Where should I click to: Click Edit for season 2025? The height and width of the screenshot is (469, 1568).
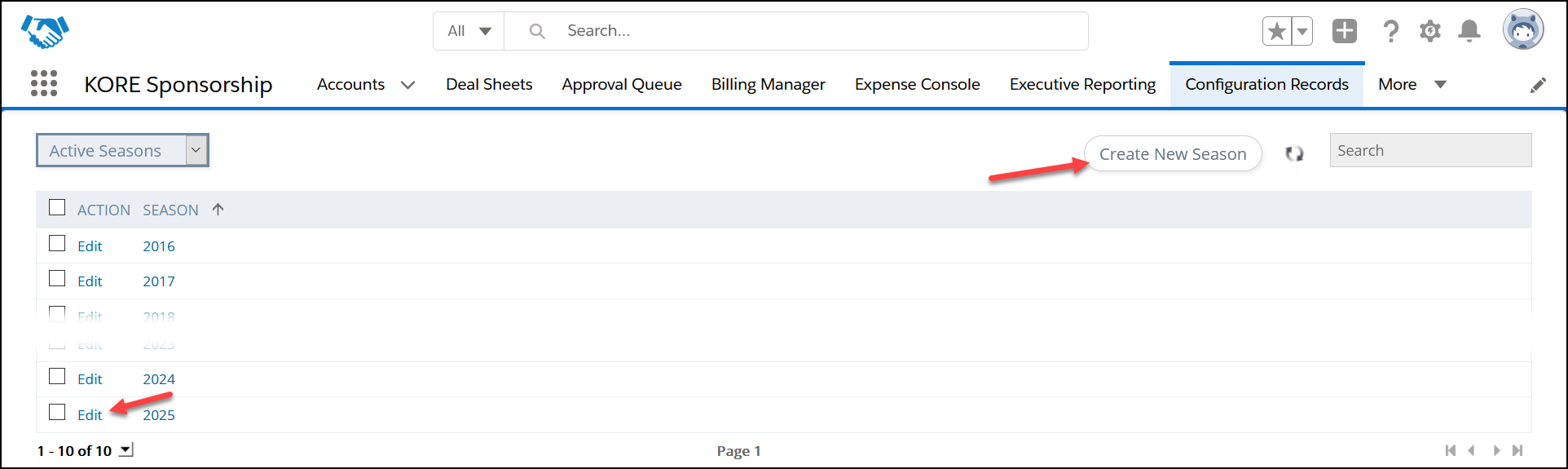(x=90, y=415)
